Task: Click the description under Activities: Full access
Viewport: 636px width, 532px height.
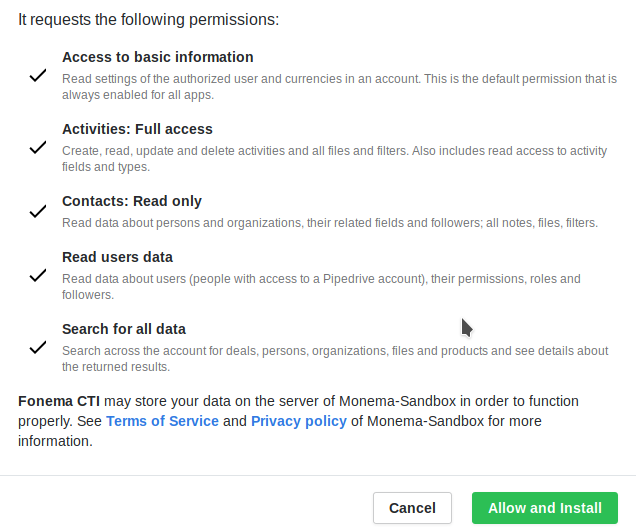Action: coord(334,158)
